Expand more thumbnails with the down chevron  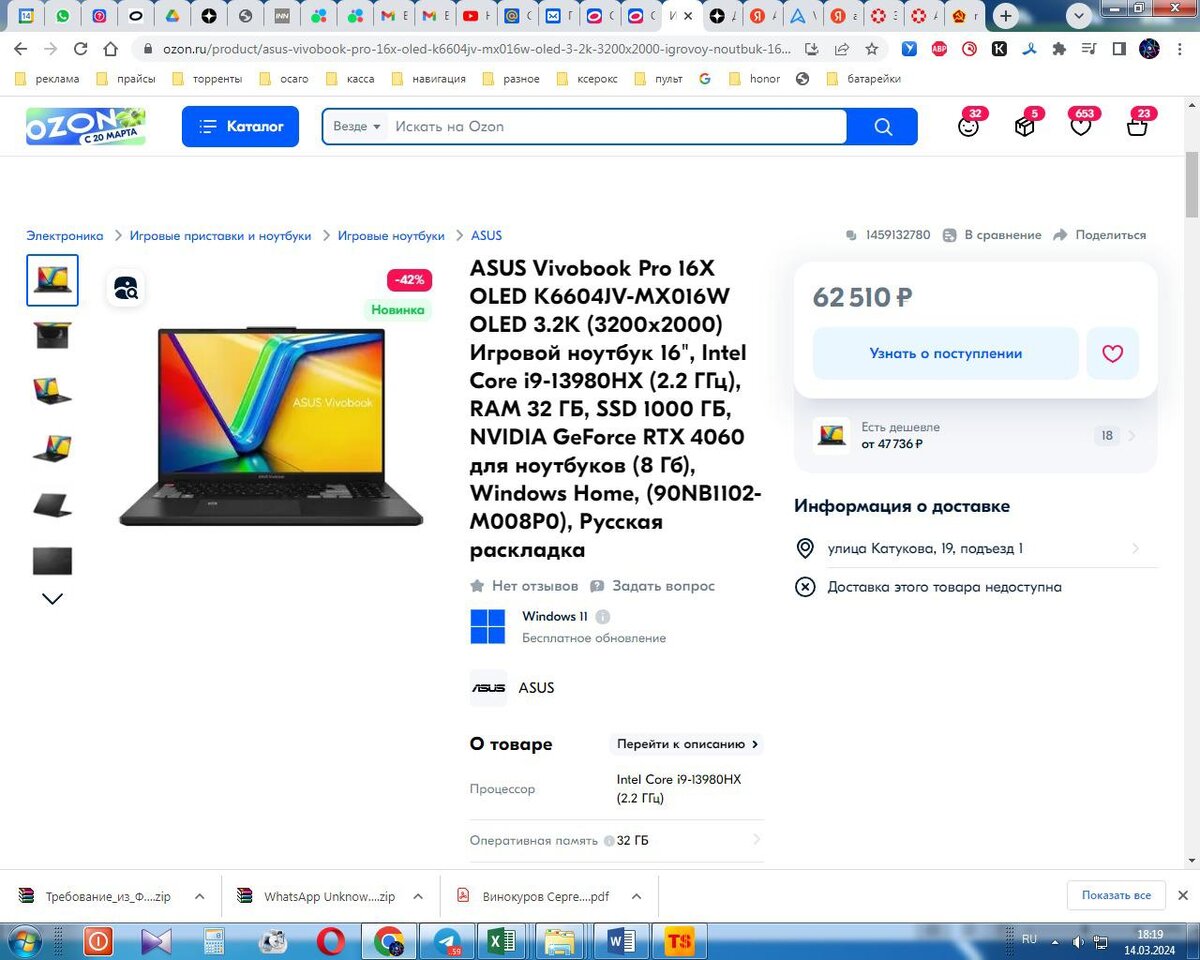[52, 599]
